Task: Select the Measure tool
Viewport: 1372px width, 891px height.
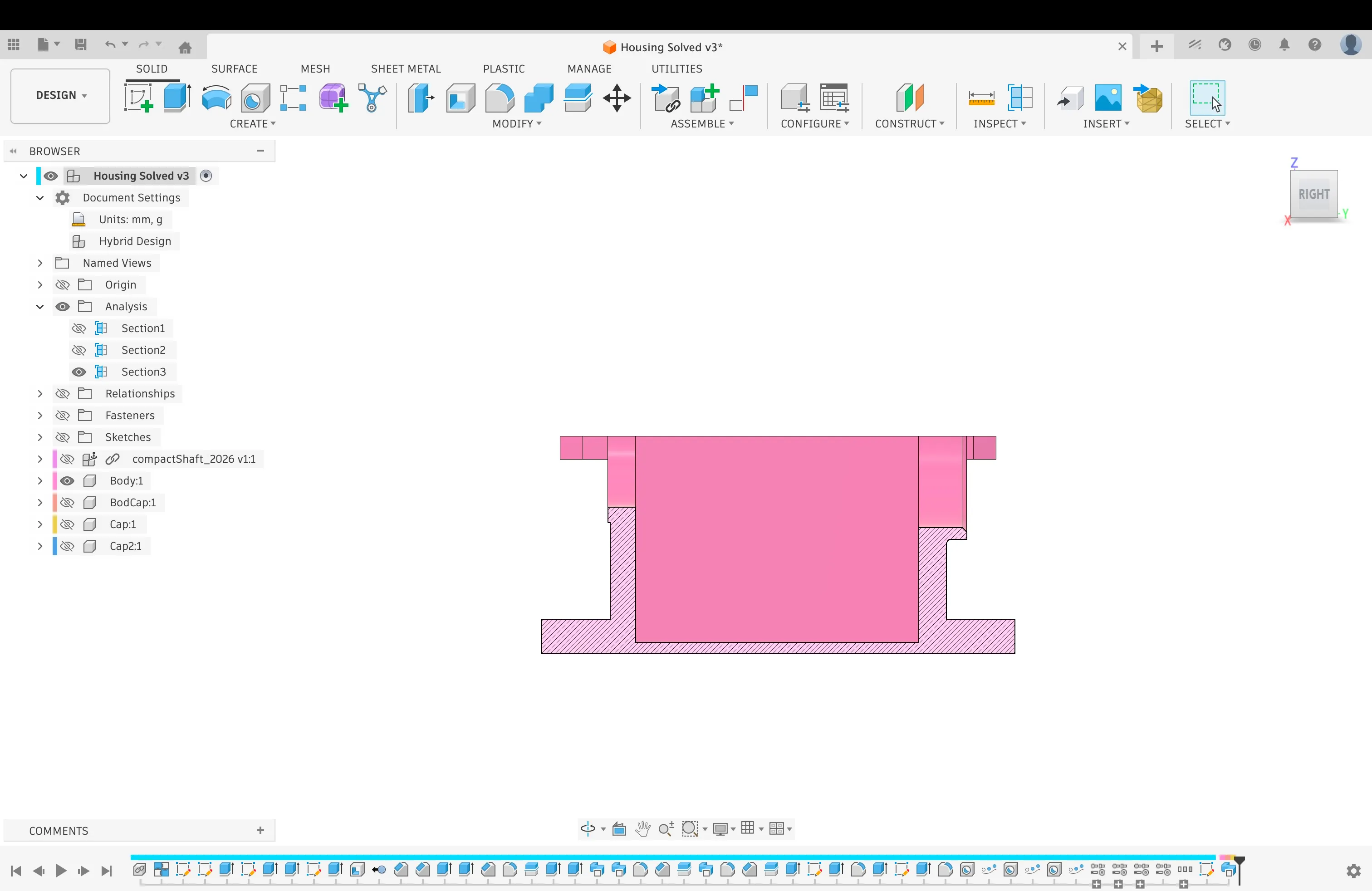Action: coord(981,98)
